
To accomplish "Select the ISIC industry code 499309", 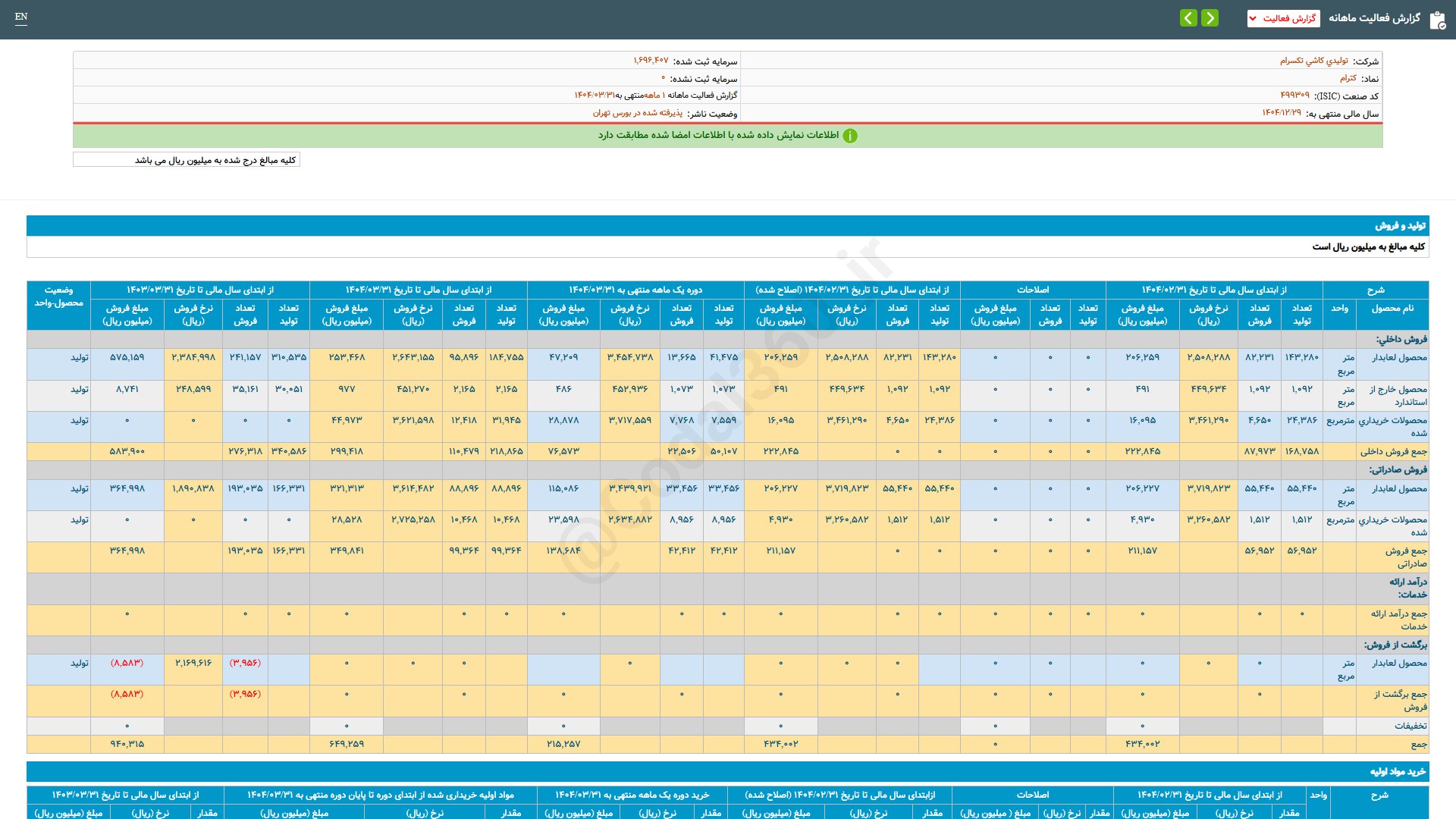I will click(1294, 96).
